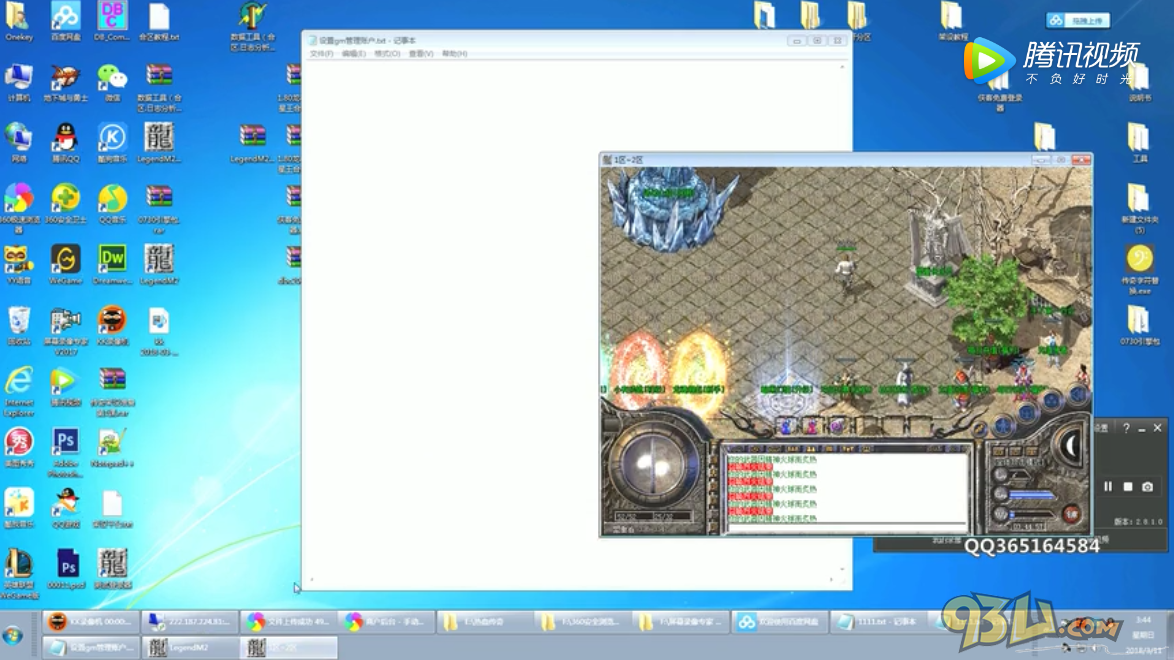Launch the Baidu Netdisk cloud shortcut
This screenshot has width=1174, height=660.
[x=65, y=21]
